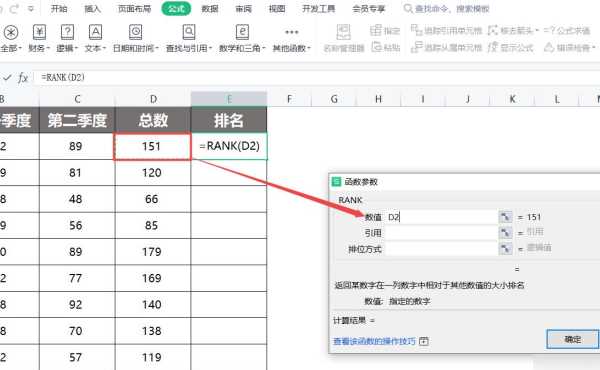Click the formula bar showing =RANK(D2)

(x=318, y=78)
